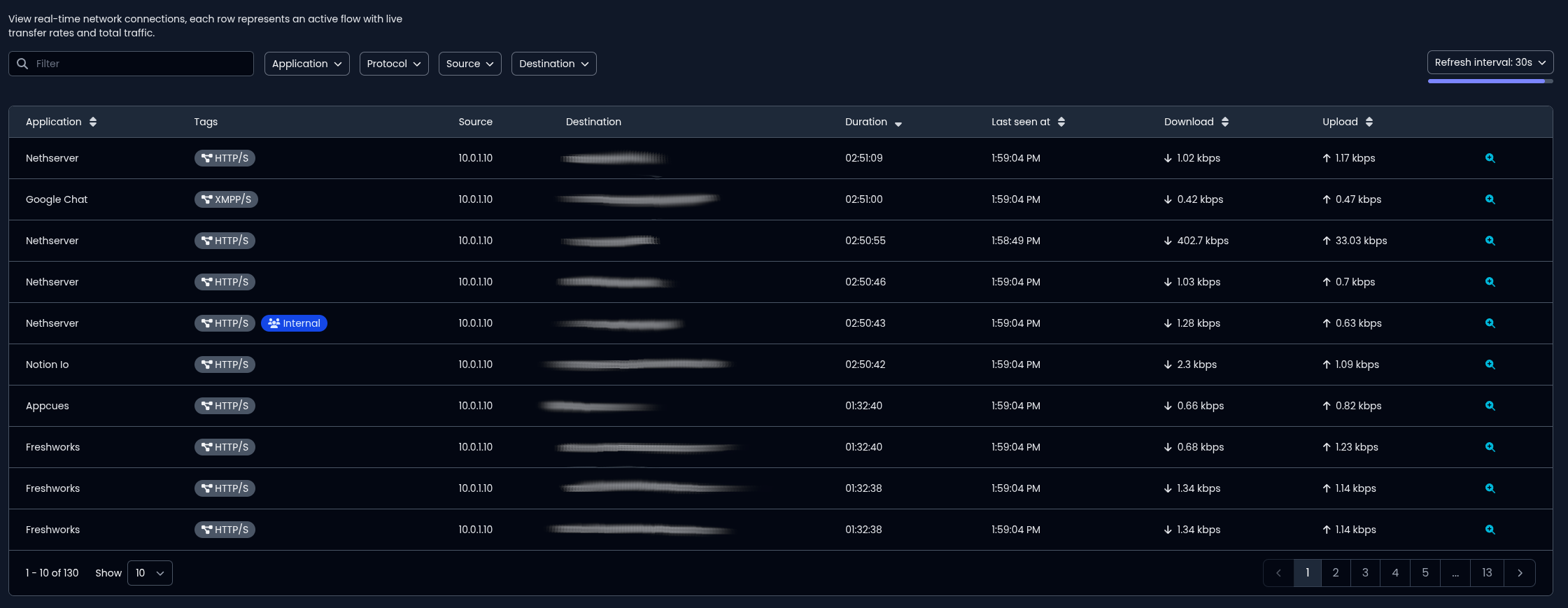The width and height of the screenshot is (1568, 608).
Task: Sort by Download using its sort icon
Action: [x=1224, y=122]
